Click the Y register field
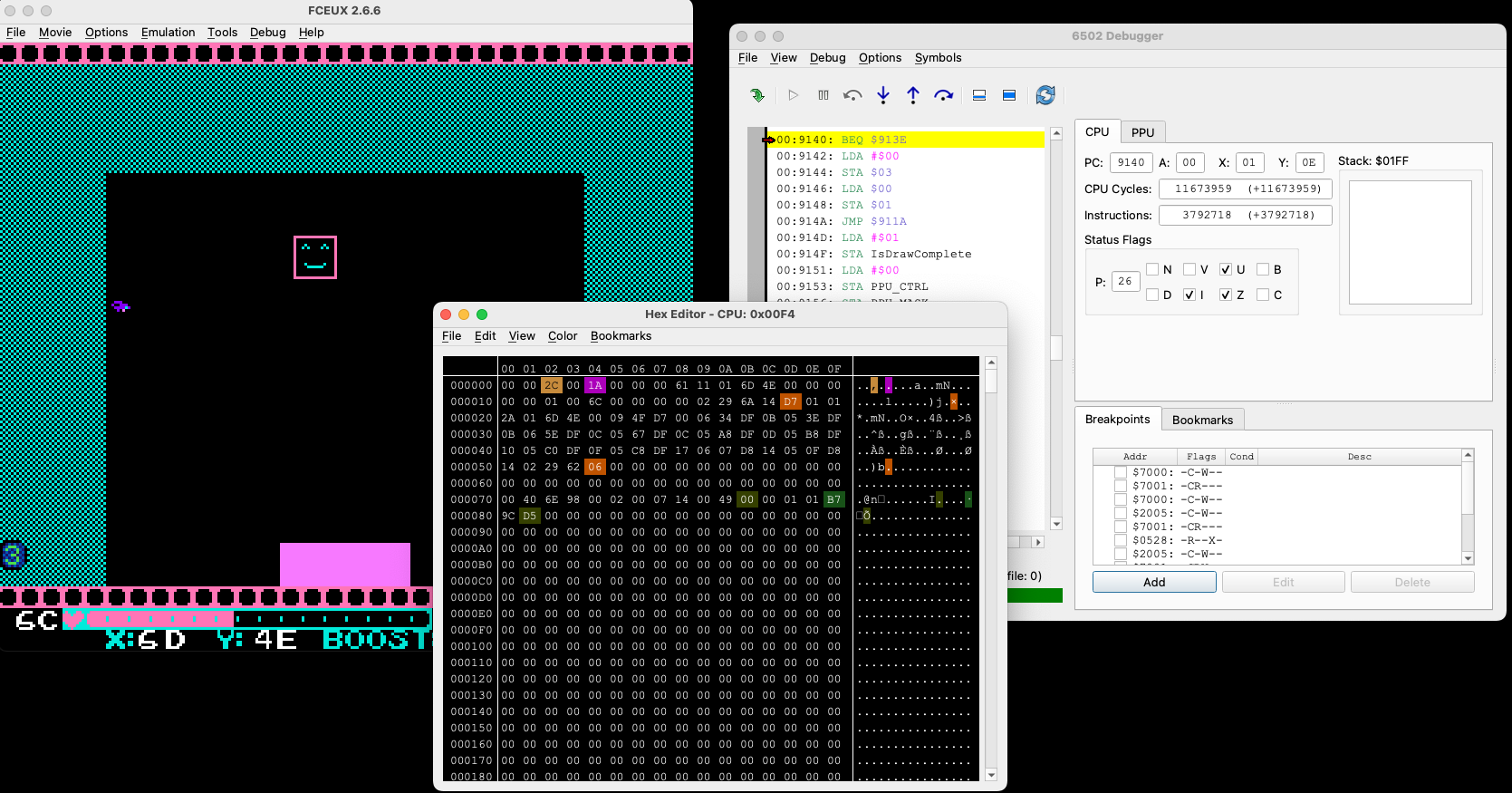This screenshot has width=1512, height=793. point(1309,162)
